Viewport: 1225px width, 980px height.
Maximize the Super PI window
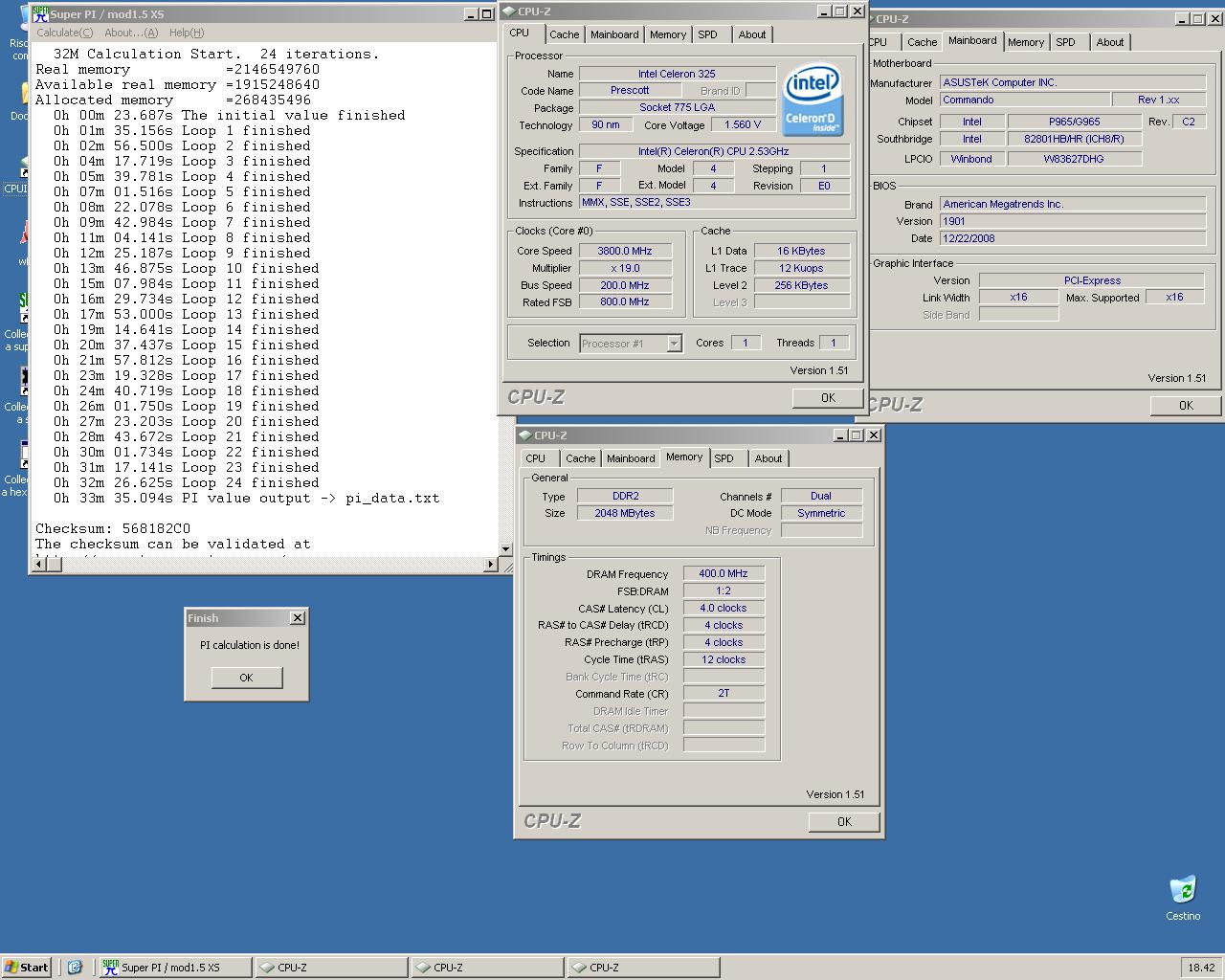click(x=487, y=14)
